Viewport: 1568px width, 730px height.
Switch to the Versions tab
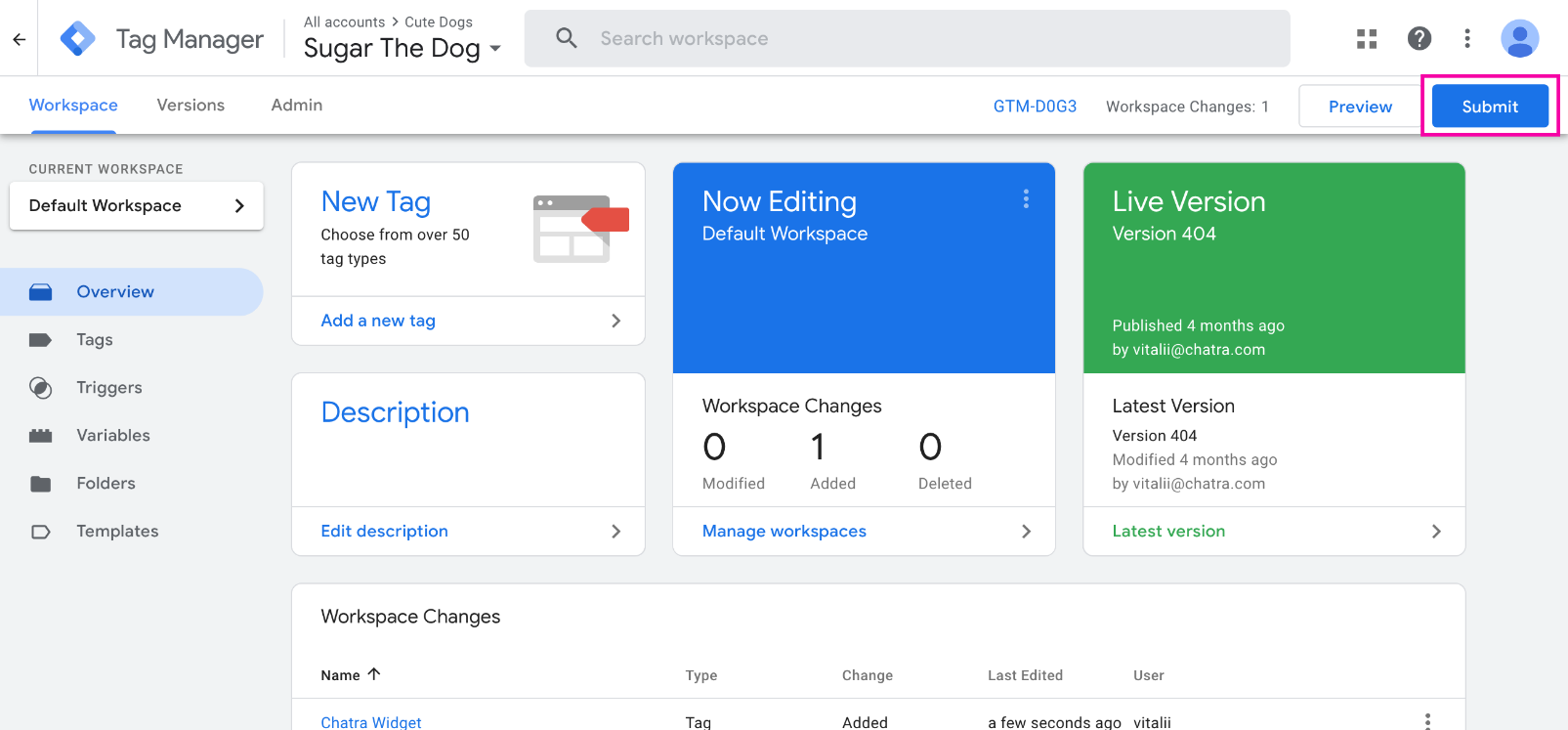tap(191, 106)
